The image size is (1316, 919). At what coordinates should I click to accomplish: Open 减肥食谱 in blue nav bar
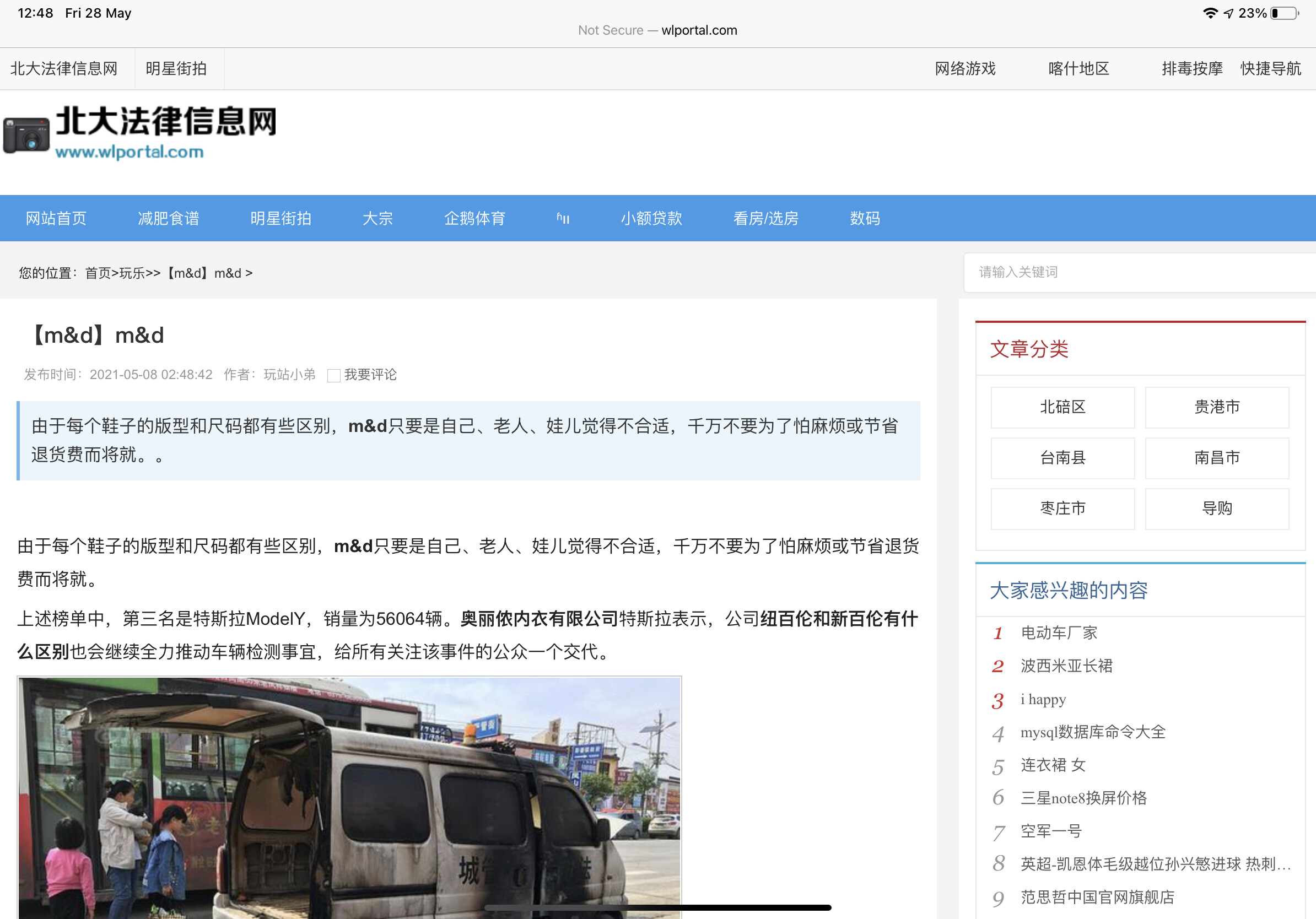tap(169, 218)
